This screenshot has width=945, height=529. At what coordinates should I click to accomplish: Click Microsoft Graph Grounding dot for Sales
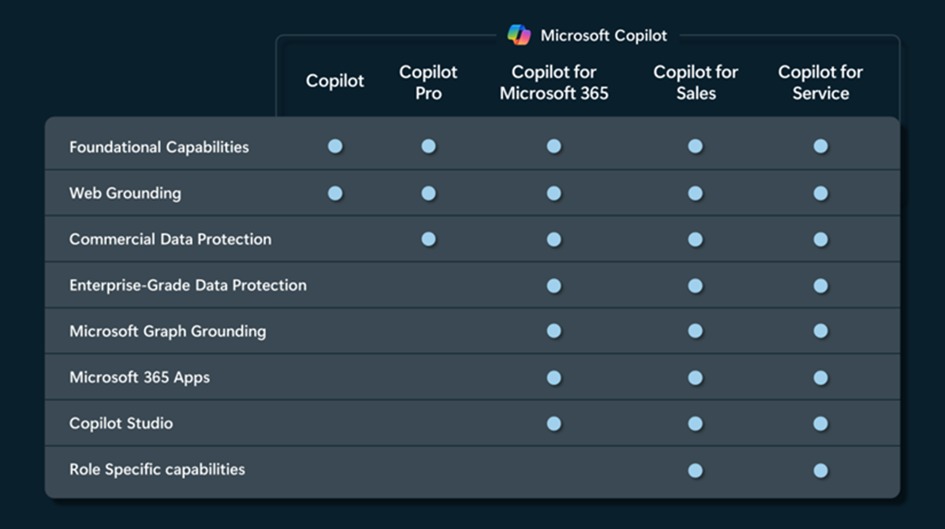point(695,331)
